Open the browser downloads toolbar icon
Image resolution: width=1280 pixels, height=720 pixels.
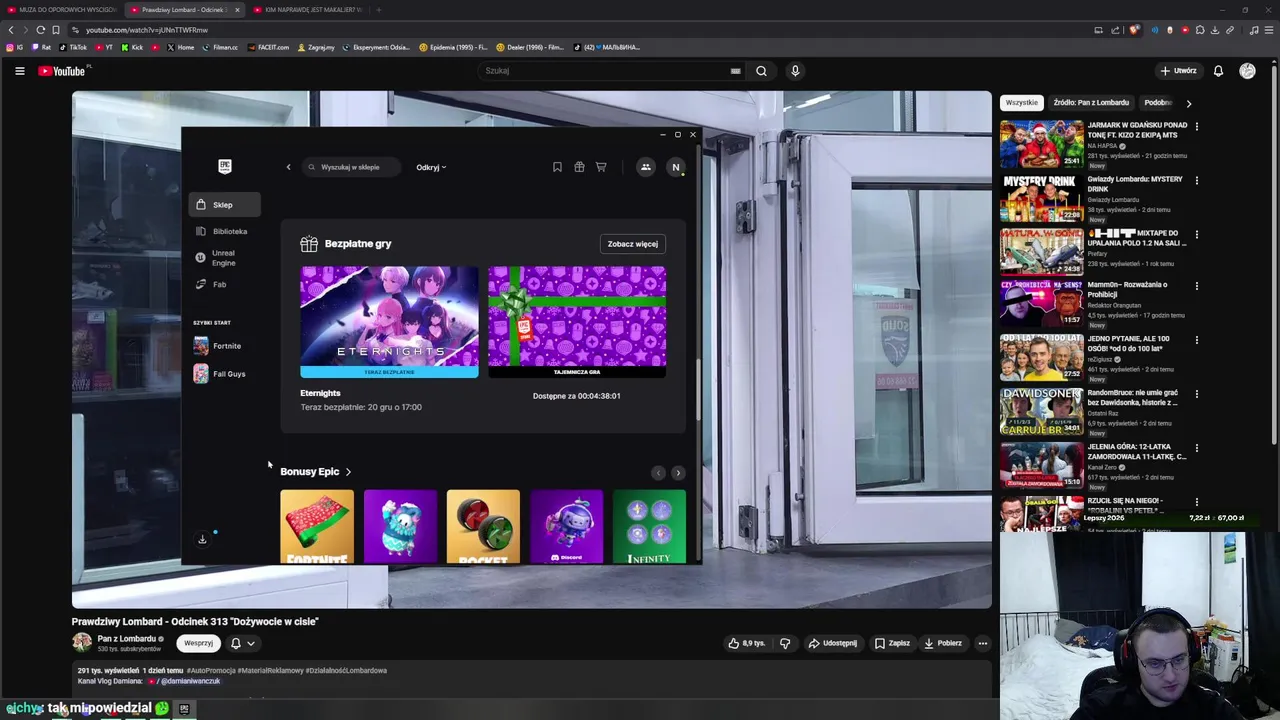pyautogui.click(x=1215, y=30)
